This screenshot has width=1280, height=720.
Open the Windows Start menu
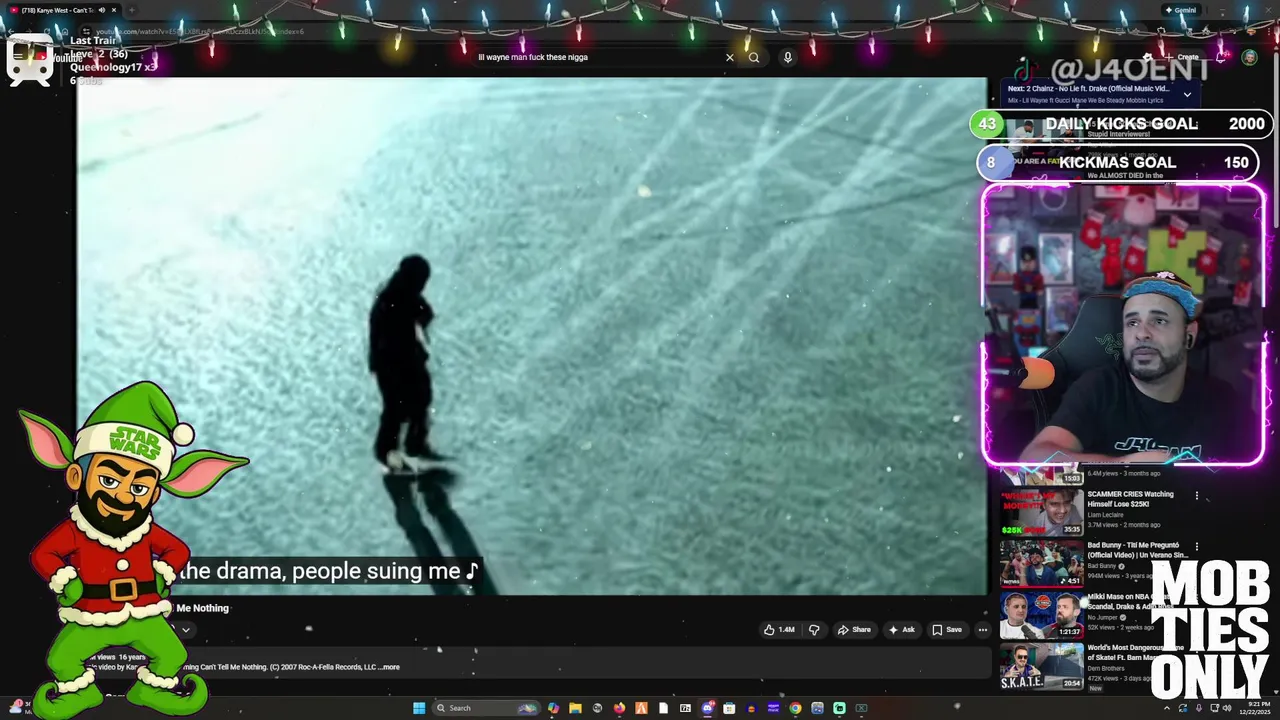point(419,708)
